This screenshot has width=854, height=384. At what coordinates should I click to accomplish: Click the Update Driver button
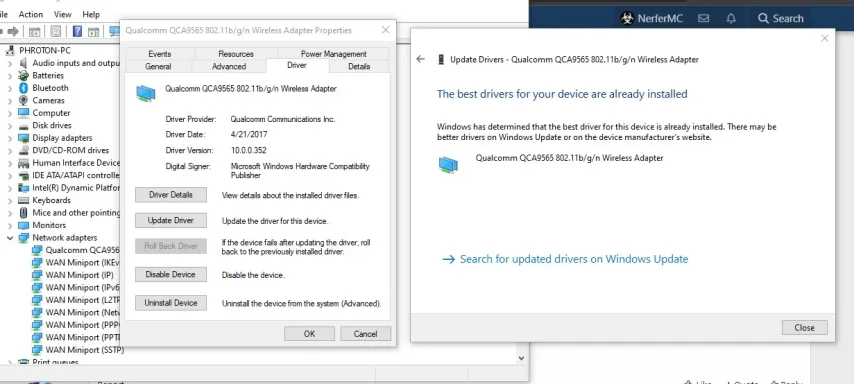point(170,221)
